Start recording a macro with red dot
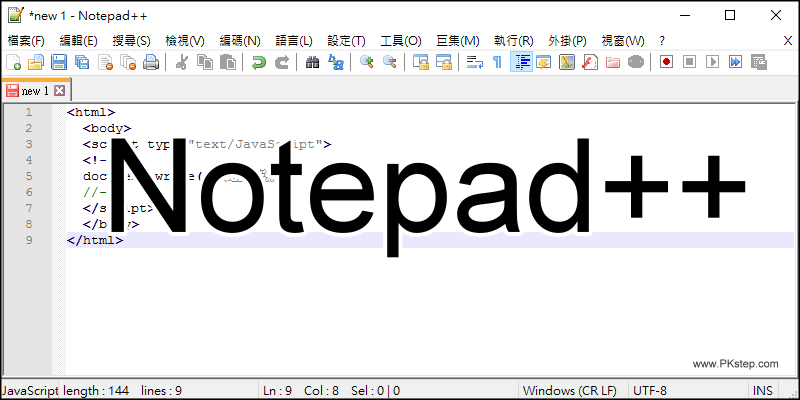Image resolution: width=800 pixels, height=400 pixels. pos(666,62)
